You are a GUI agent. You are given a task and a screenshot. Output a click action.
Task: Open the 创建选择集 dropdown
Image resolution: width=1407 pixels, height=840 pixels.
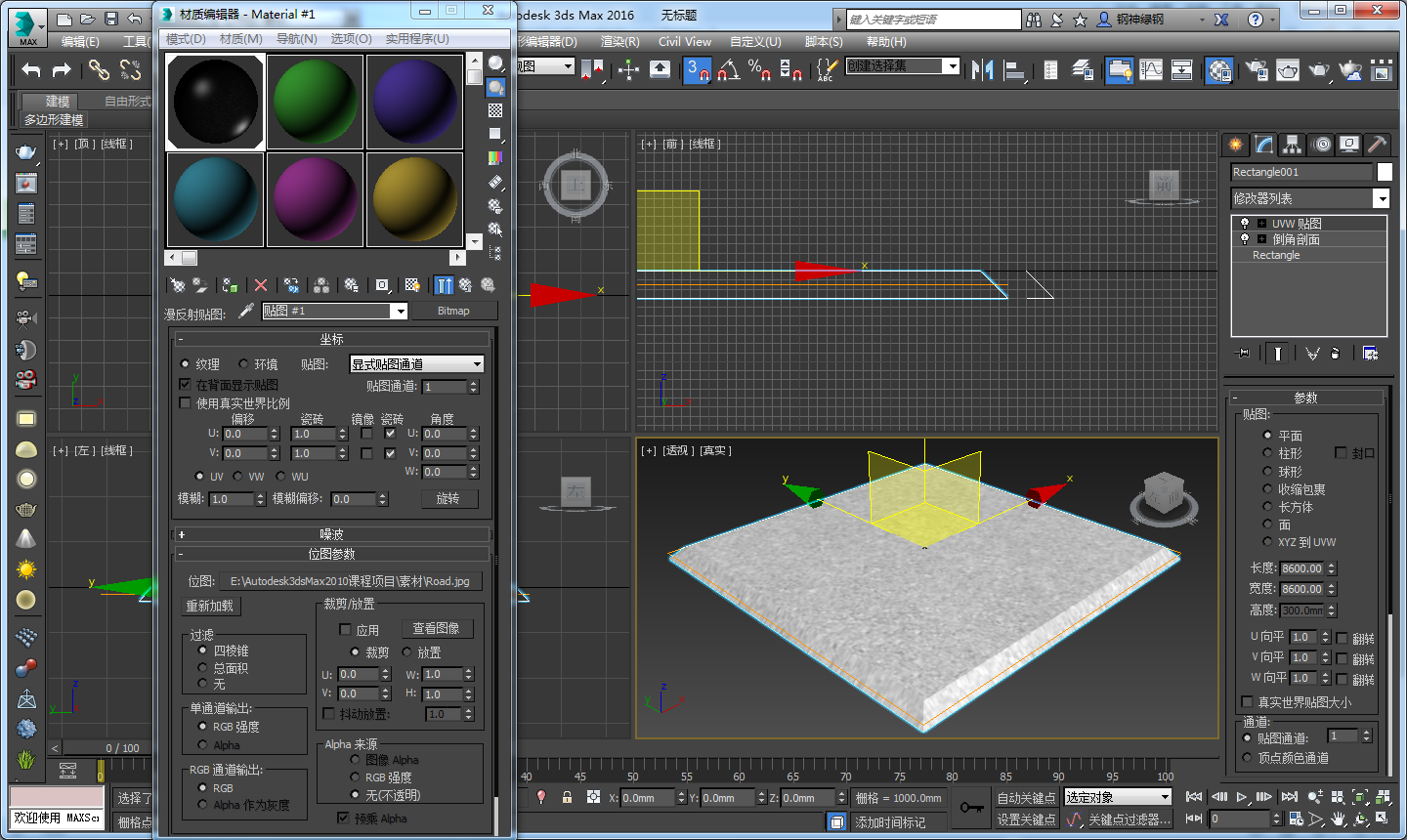point(952,65)
